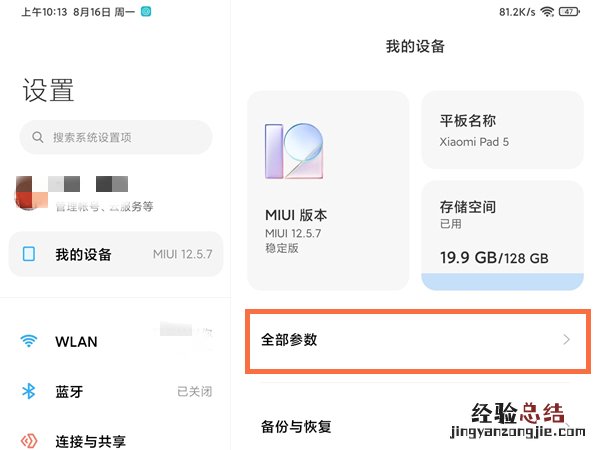Image resolution: width=600 pixels, height=450 pixels.
Task: Click the 搜索系统设置项 search field
Action: click(116, 137)
